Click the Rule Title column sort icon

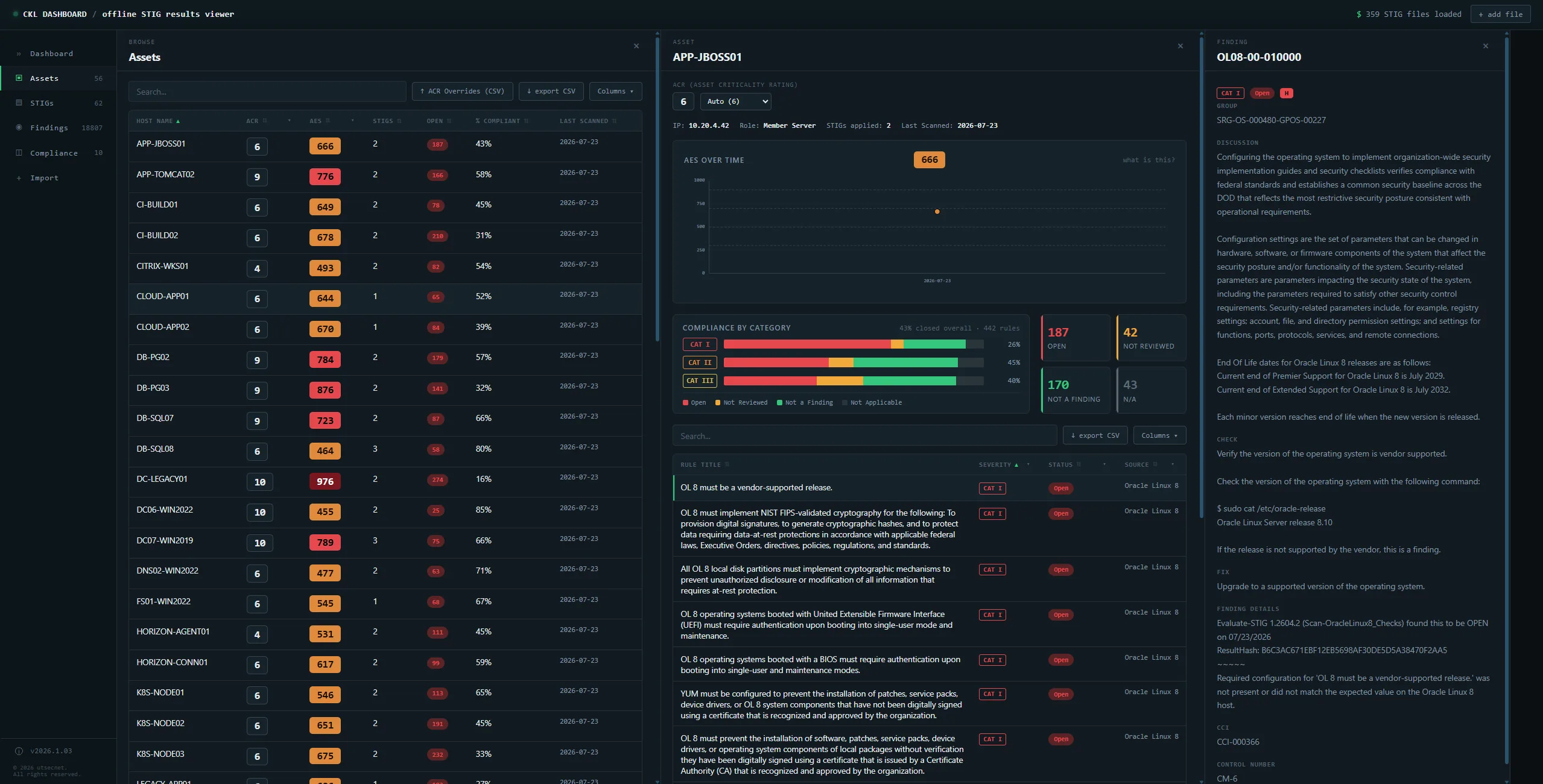coord(727,464)
